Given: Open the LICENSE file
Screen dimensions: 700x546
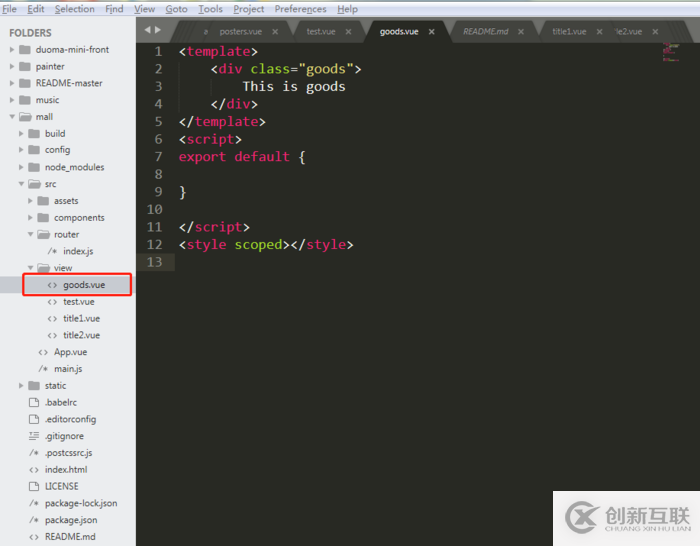Looking at the screenshot, I should [62, 486].
